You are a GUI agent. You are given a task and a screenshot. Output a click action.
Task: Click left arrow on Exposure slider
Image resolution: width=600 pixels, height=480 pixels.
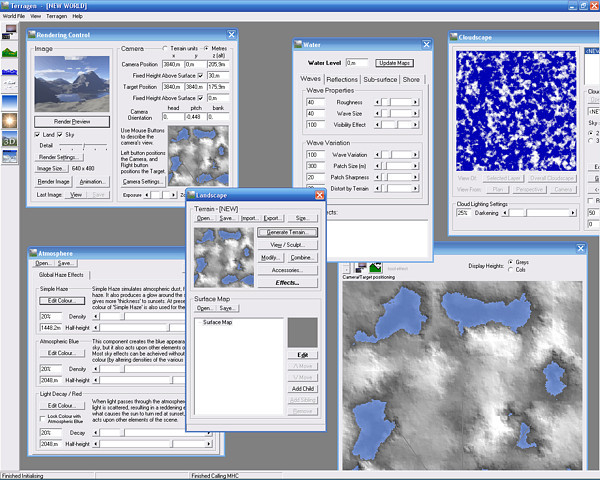click(147, 195)
